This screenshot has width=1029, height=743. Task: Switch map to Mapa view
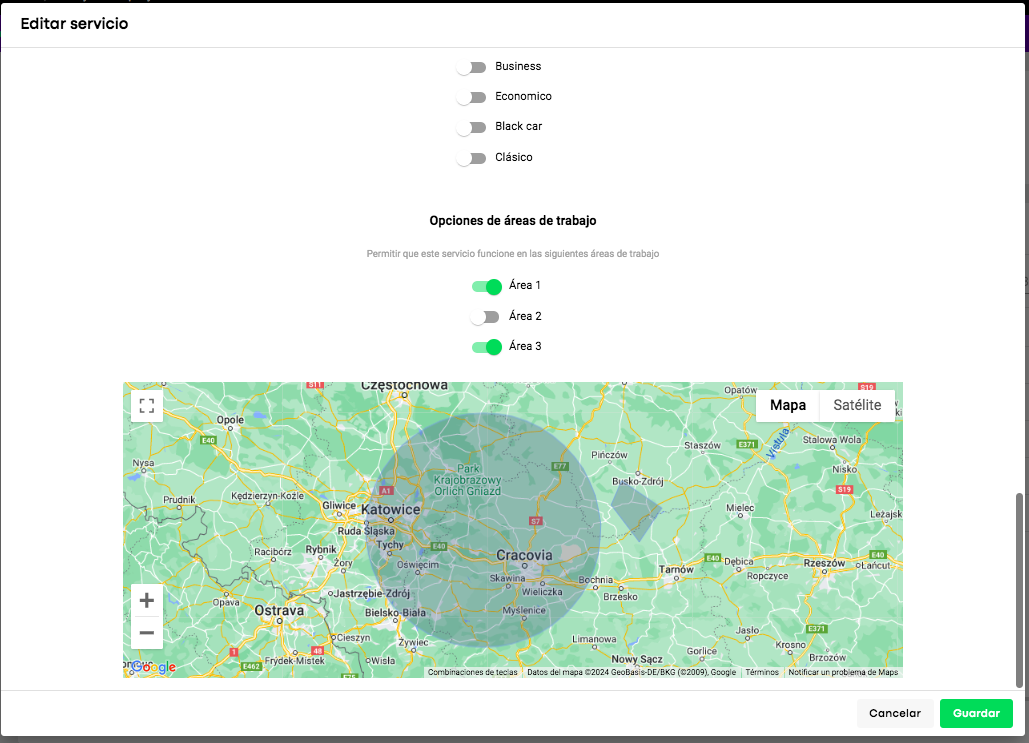pos(788,405)
